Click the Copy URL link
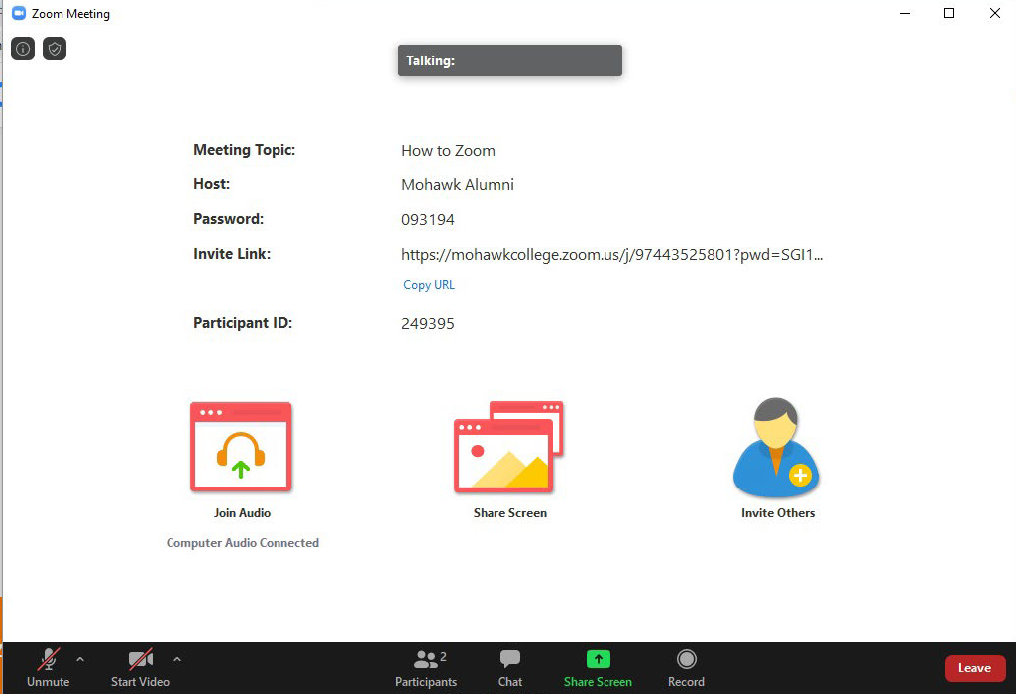The height and width of the screenshot is (694, 1016). click(x=429, y=285)
